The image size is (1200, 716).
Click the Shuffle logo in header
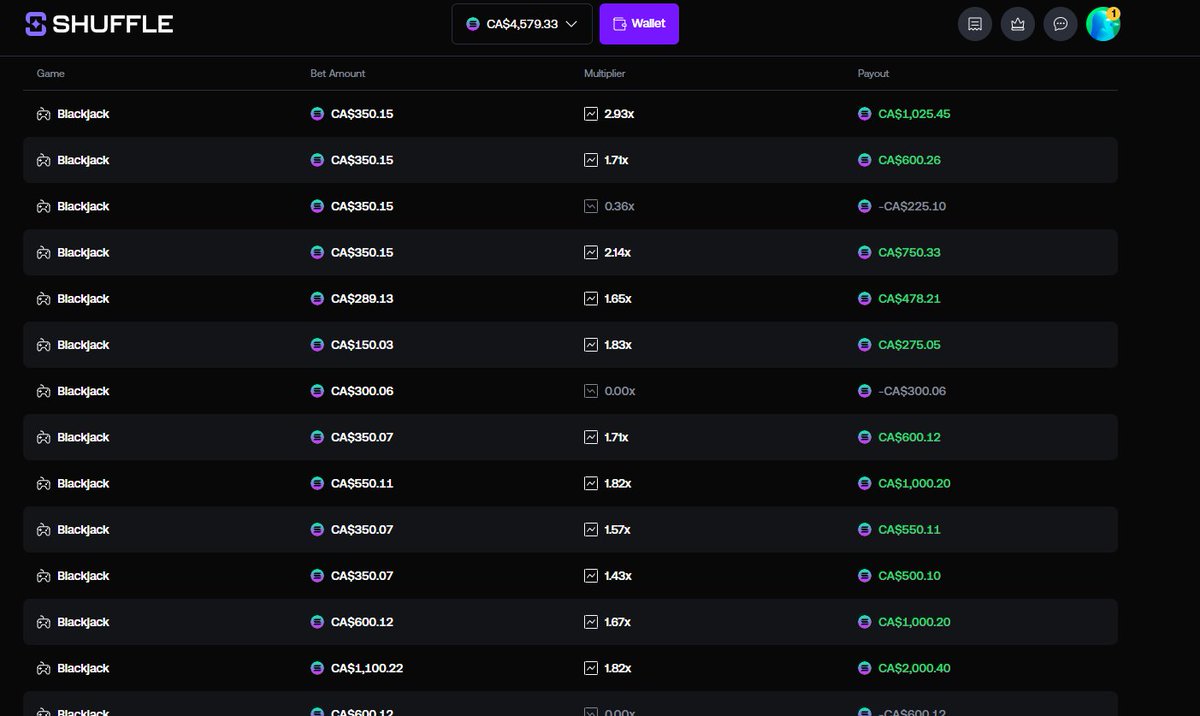coord(99,24)
